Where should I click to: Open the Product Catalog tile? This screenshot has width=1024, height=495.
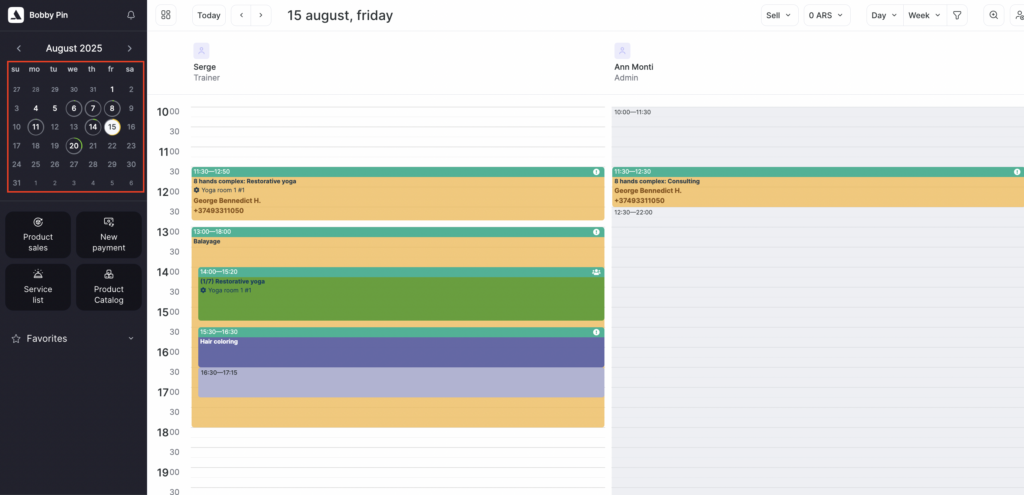click(109, 287)
